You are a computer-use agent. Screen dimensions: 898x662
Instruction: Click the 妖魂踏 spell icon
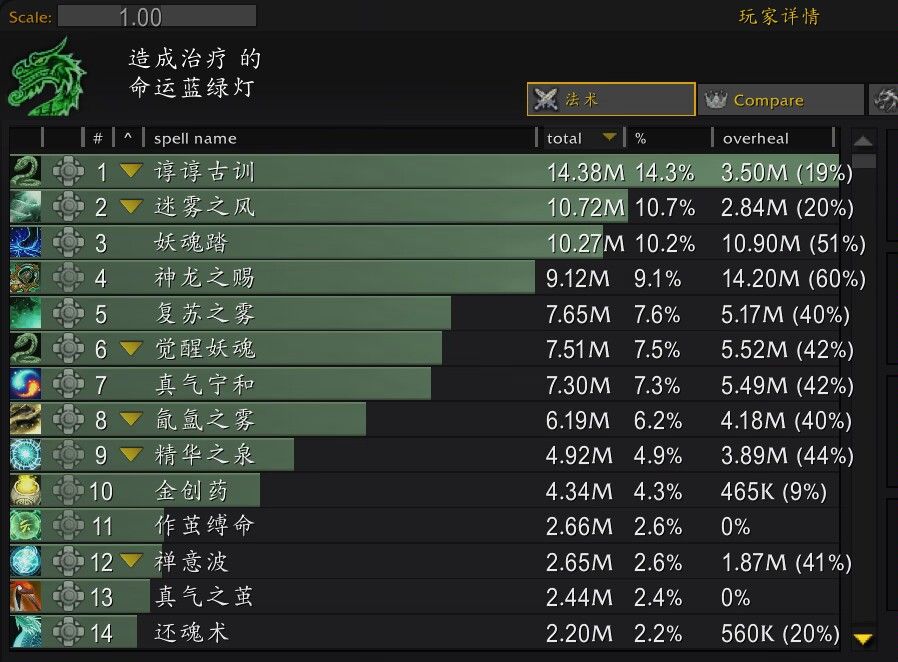[x=25, y=242]
